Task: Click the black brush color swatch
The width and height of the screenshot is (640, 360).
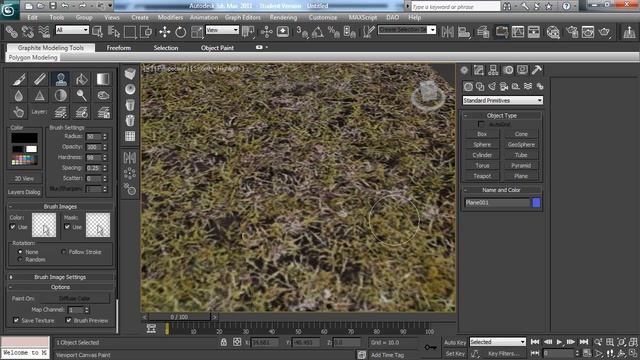Action: pyautogui.click(x=24, y=138)
